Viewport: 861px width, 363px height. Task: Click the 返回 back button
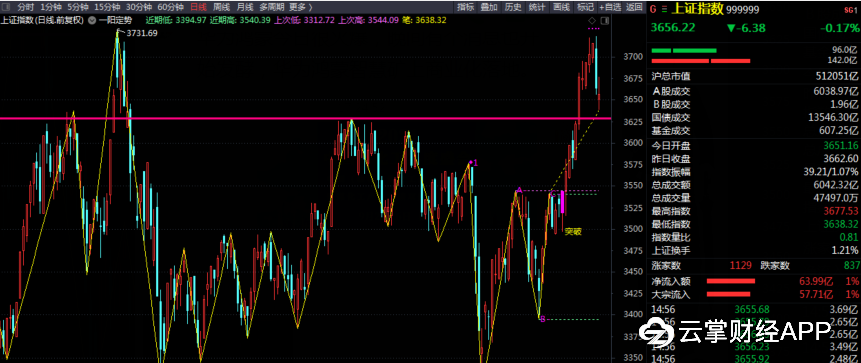click(x=634, y=7)
